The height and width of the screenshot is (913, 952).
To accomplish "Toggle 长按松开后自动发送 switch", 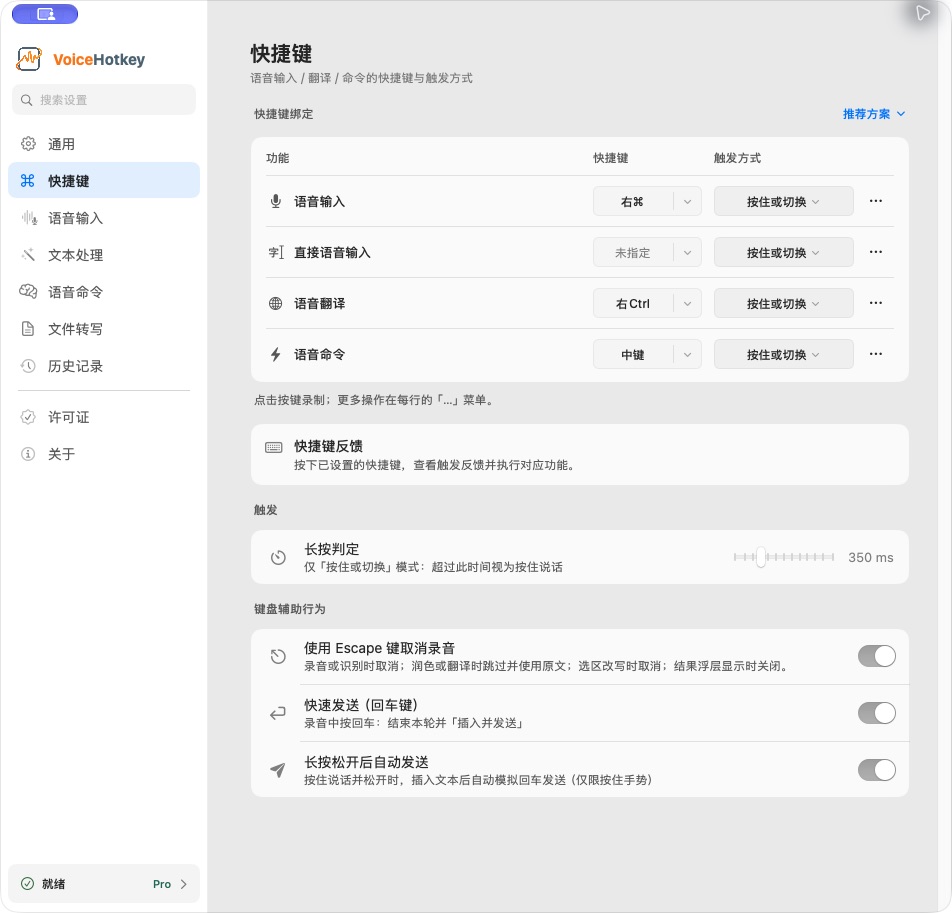I will 877,770.
